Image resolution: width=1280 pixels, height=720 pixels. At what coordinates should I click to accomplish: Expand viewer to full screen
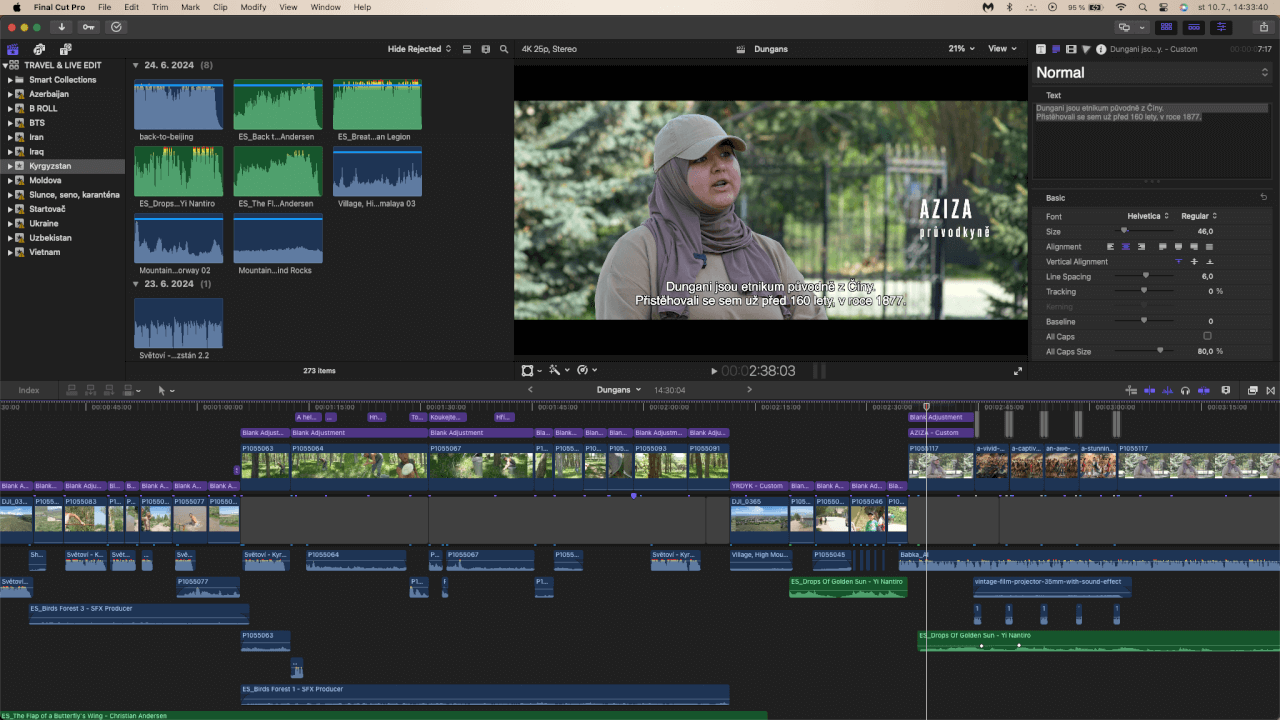(x=1018, y=371)
